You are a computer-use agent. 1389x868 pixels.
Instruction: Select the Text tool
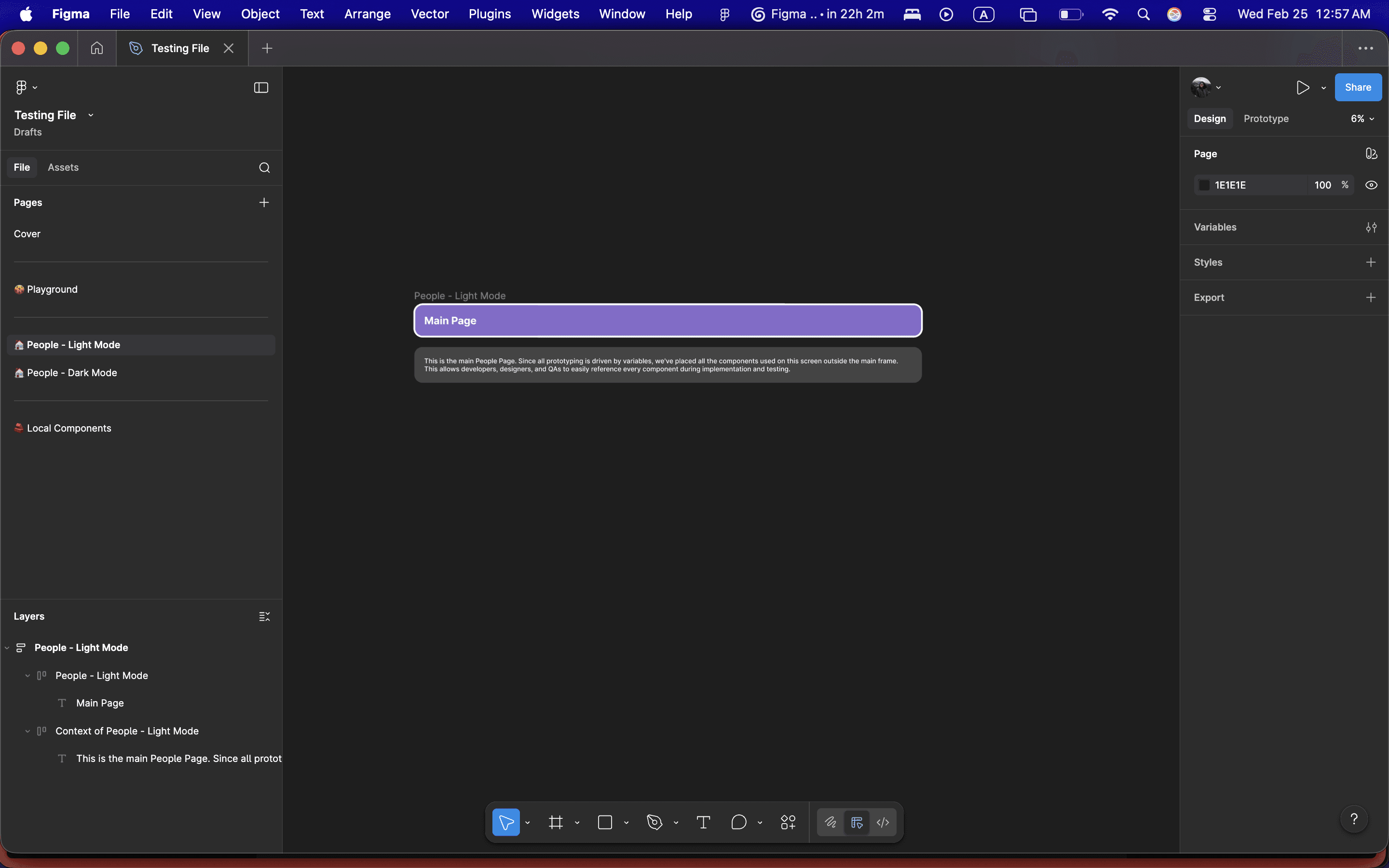[703, 822]
